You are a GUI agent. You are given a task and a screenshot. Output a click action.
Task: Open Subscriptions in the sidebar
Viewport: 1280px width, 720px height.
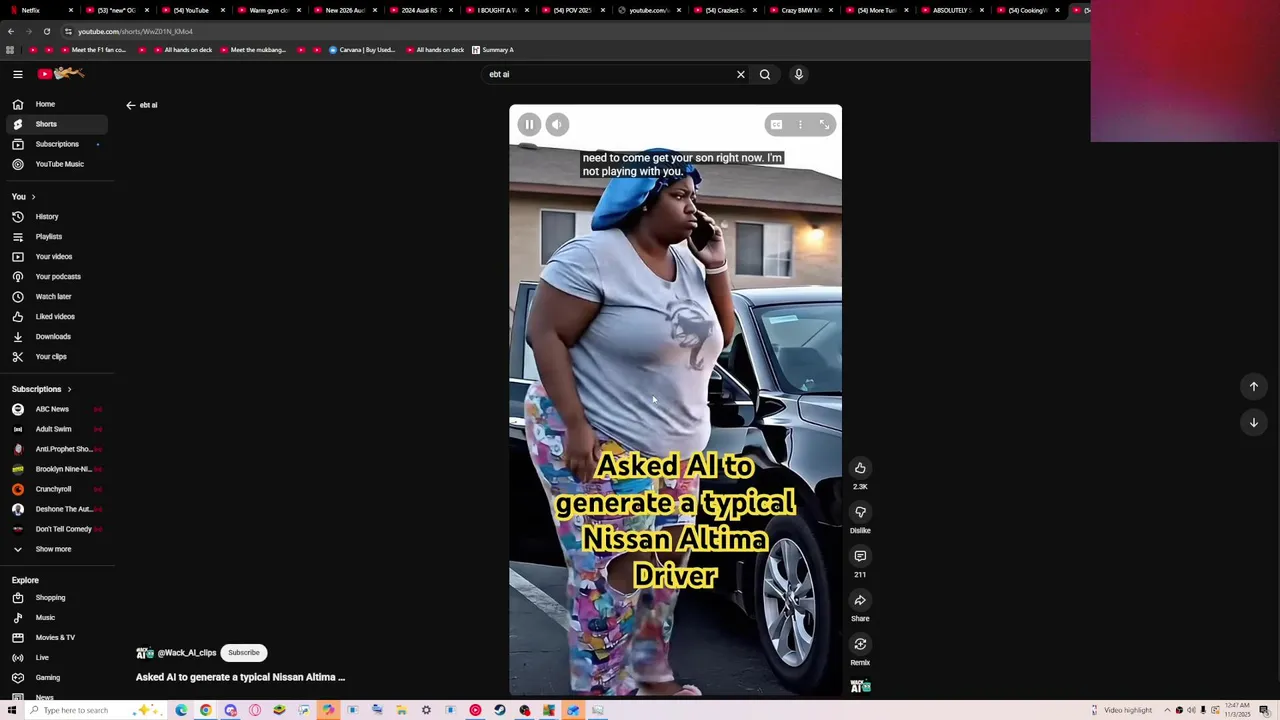[x=57, y=144]
